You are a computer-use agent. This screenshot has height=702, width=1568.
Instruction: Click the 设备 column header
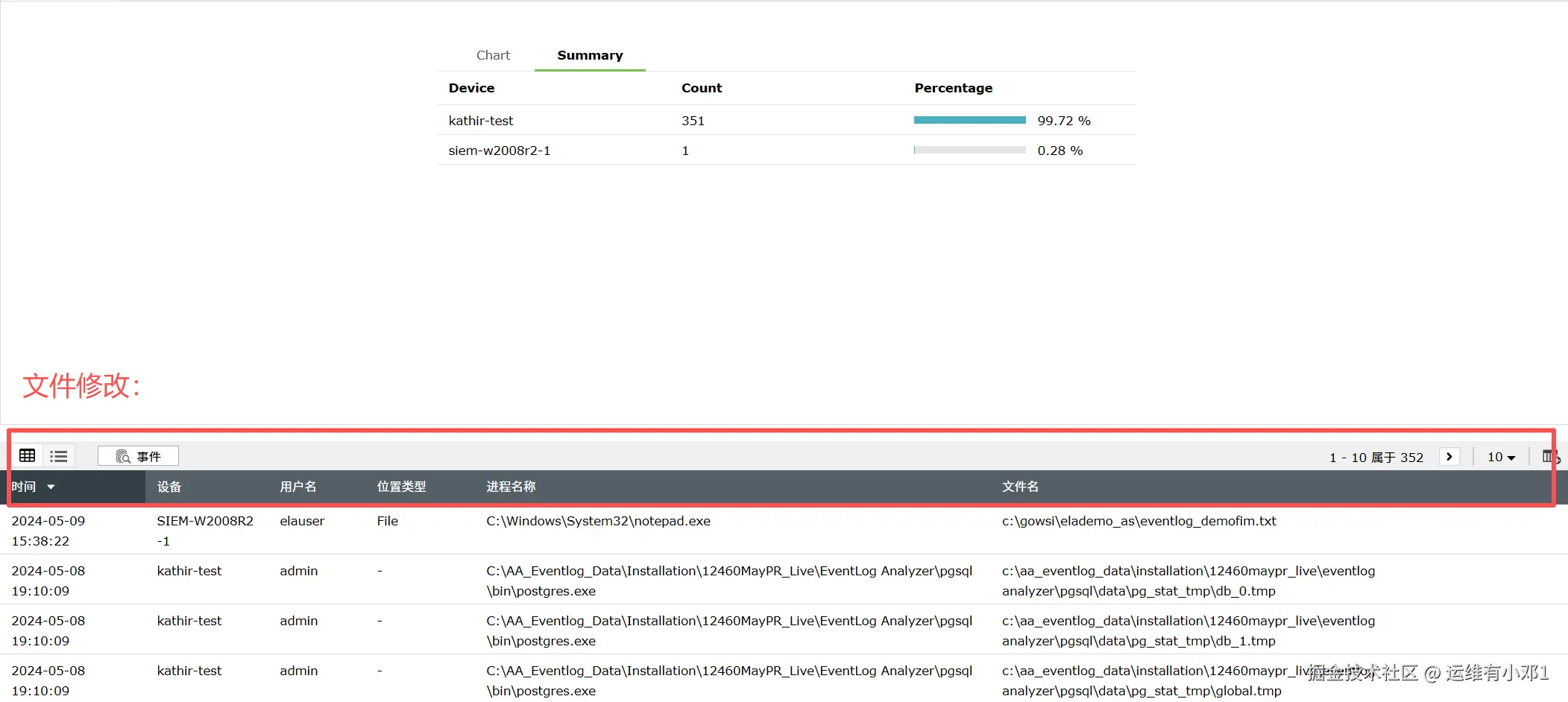[x=169, y=487]
